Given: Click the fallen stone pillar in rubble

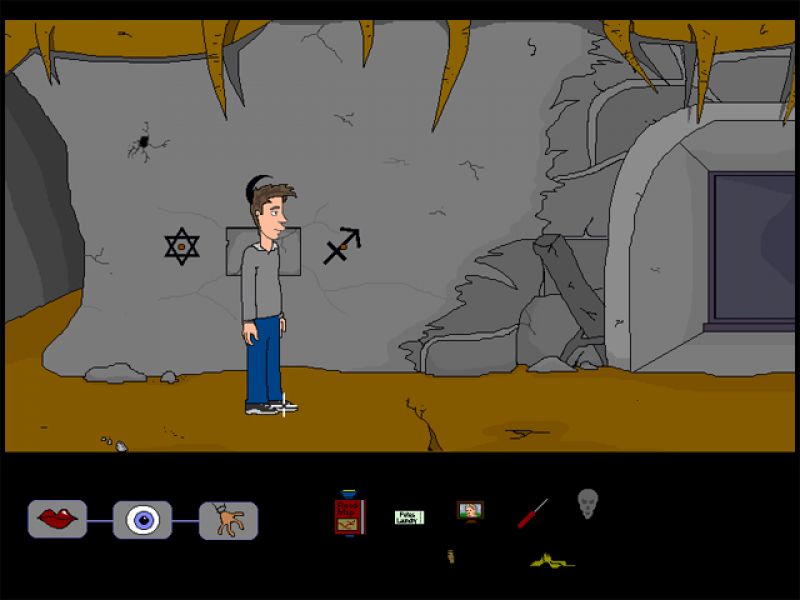Looking at the screenshot, I should [x=569, y=286].
